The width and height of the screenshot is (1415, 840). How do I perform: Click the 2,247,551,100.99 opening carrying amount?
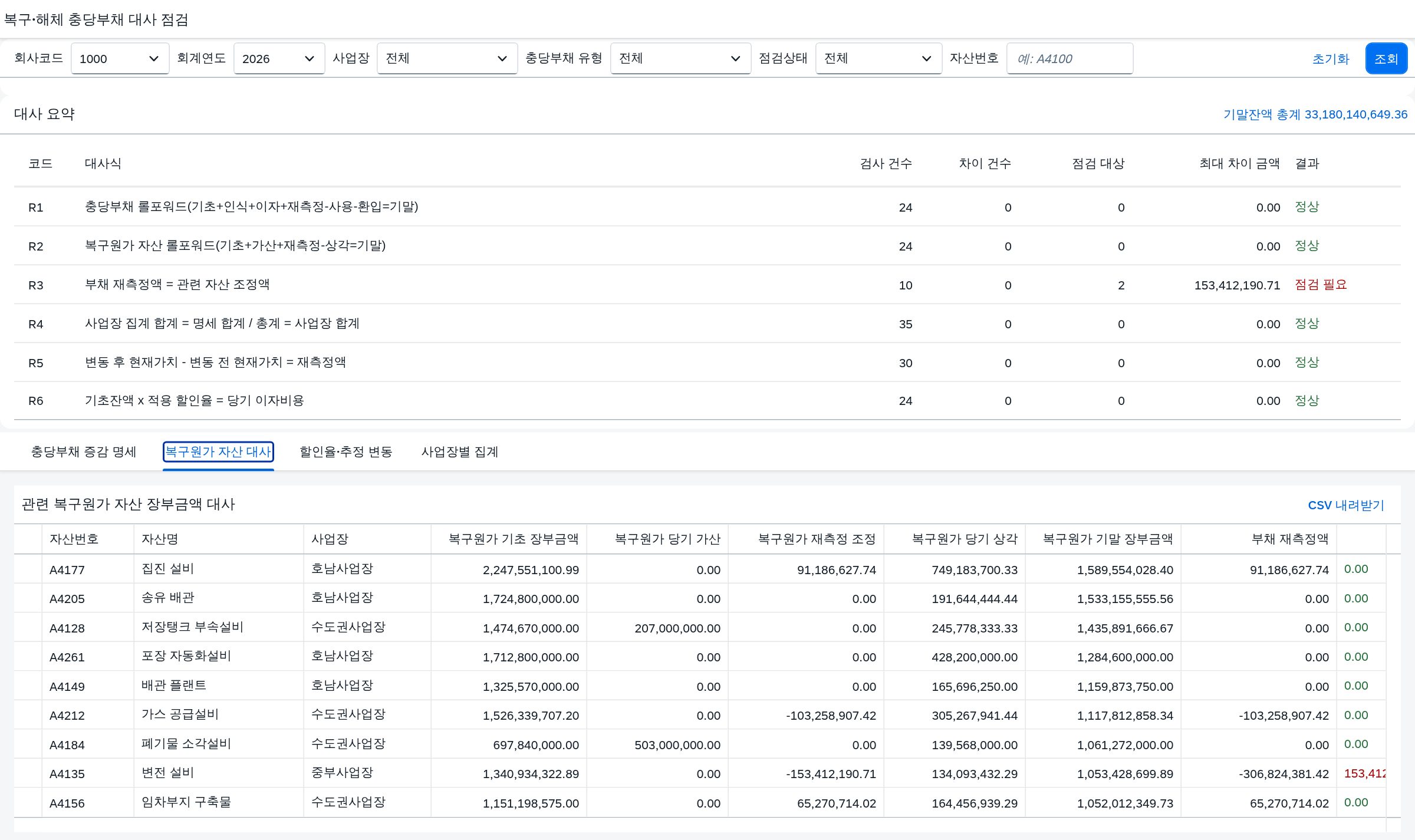pyautogui.click(x=531, y=570)
